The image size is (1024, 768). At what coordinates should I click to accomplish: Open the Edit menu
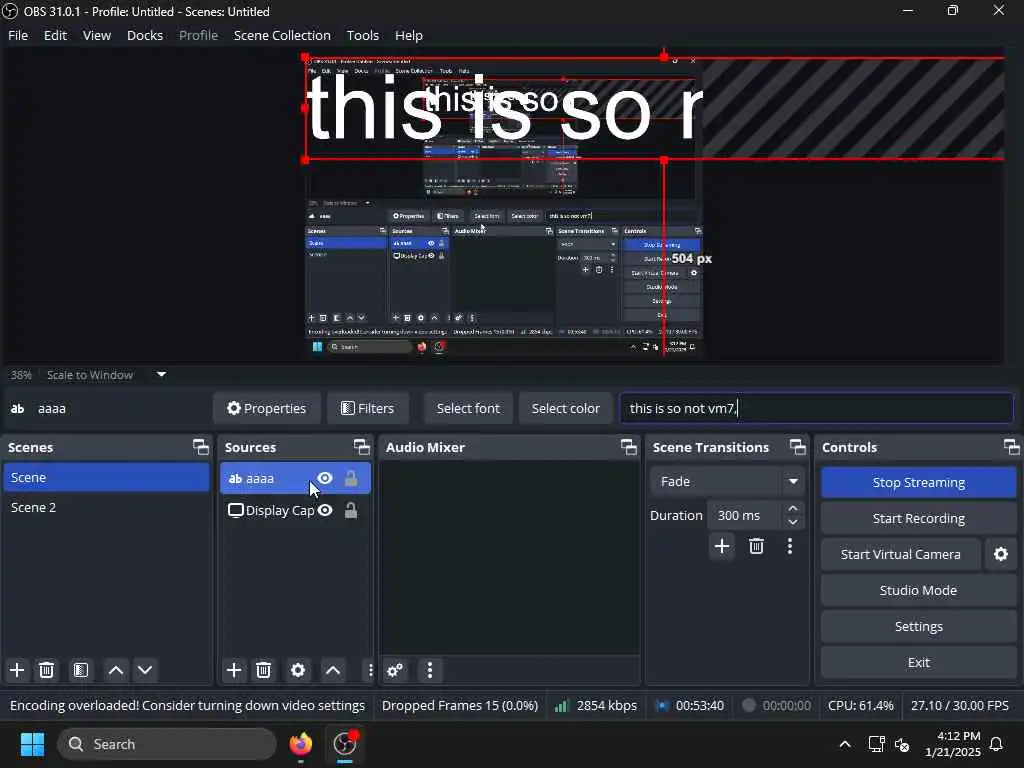pos(56,35)
